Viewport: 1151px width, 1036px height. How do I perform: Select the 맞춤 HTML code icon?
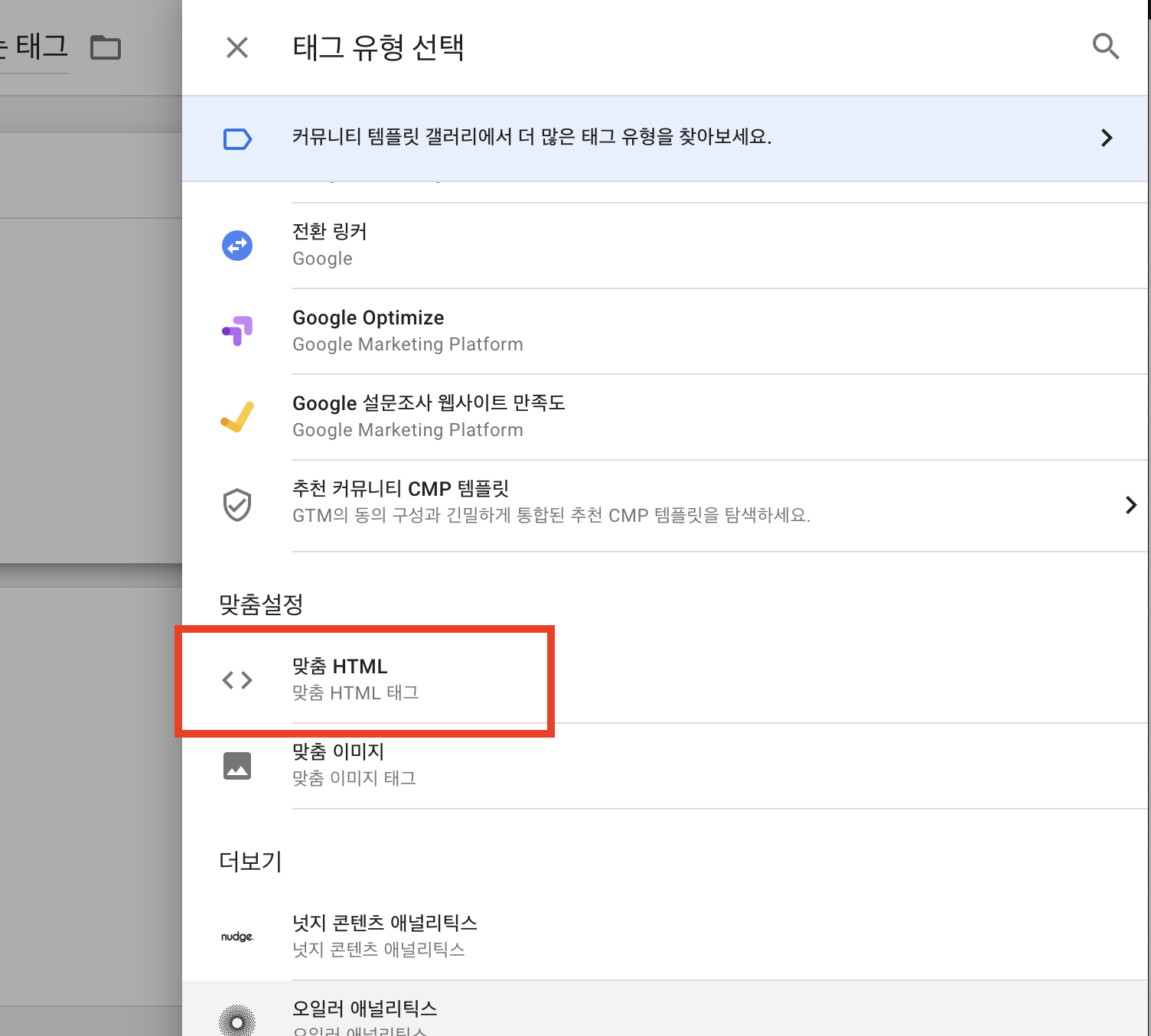[237, 679]
